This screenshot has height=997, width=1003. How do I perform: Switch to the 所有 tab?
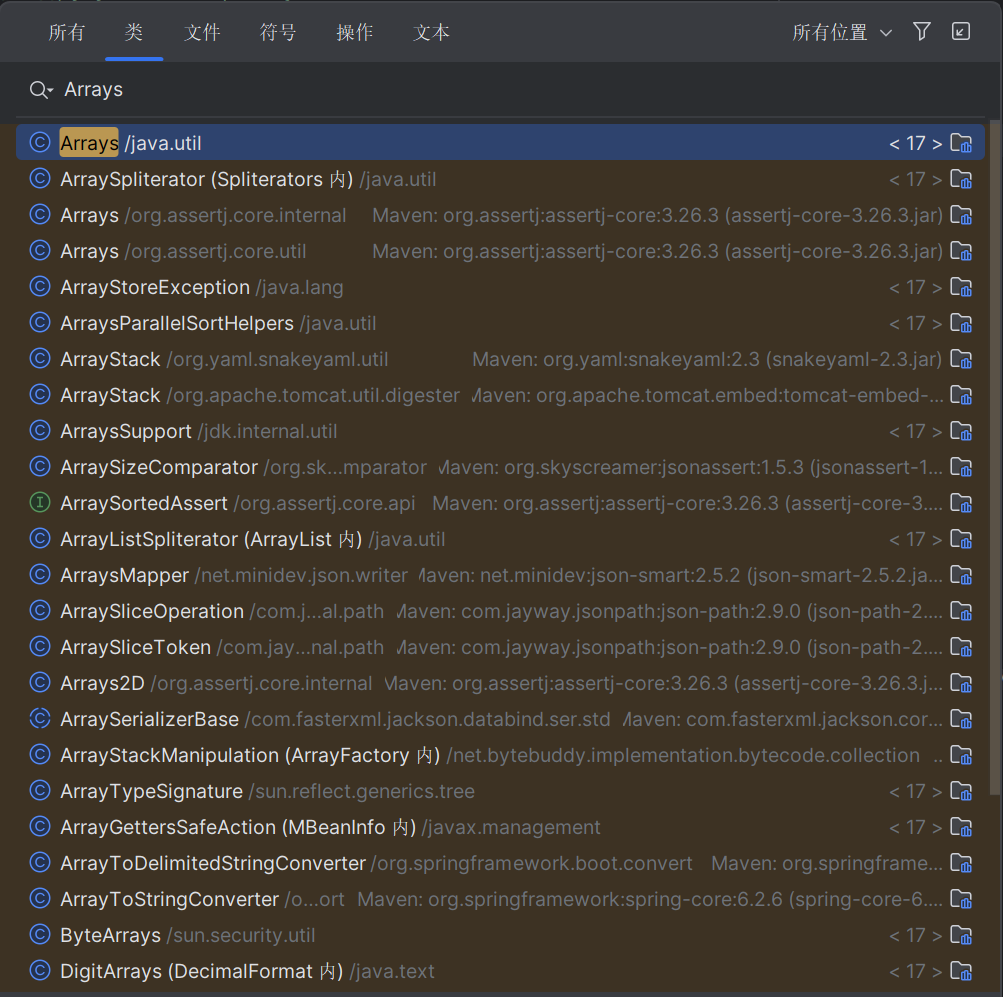[x=67, y=32]
